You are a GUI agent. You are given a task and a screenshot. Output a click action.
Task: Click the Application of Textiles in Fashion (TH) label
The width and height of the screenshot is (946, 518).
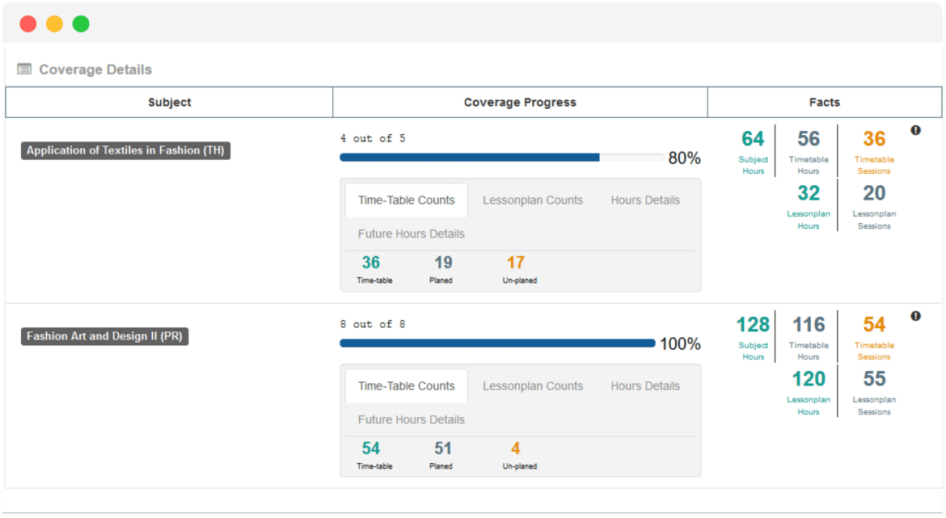click(x=125, y=150)
